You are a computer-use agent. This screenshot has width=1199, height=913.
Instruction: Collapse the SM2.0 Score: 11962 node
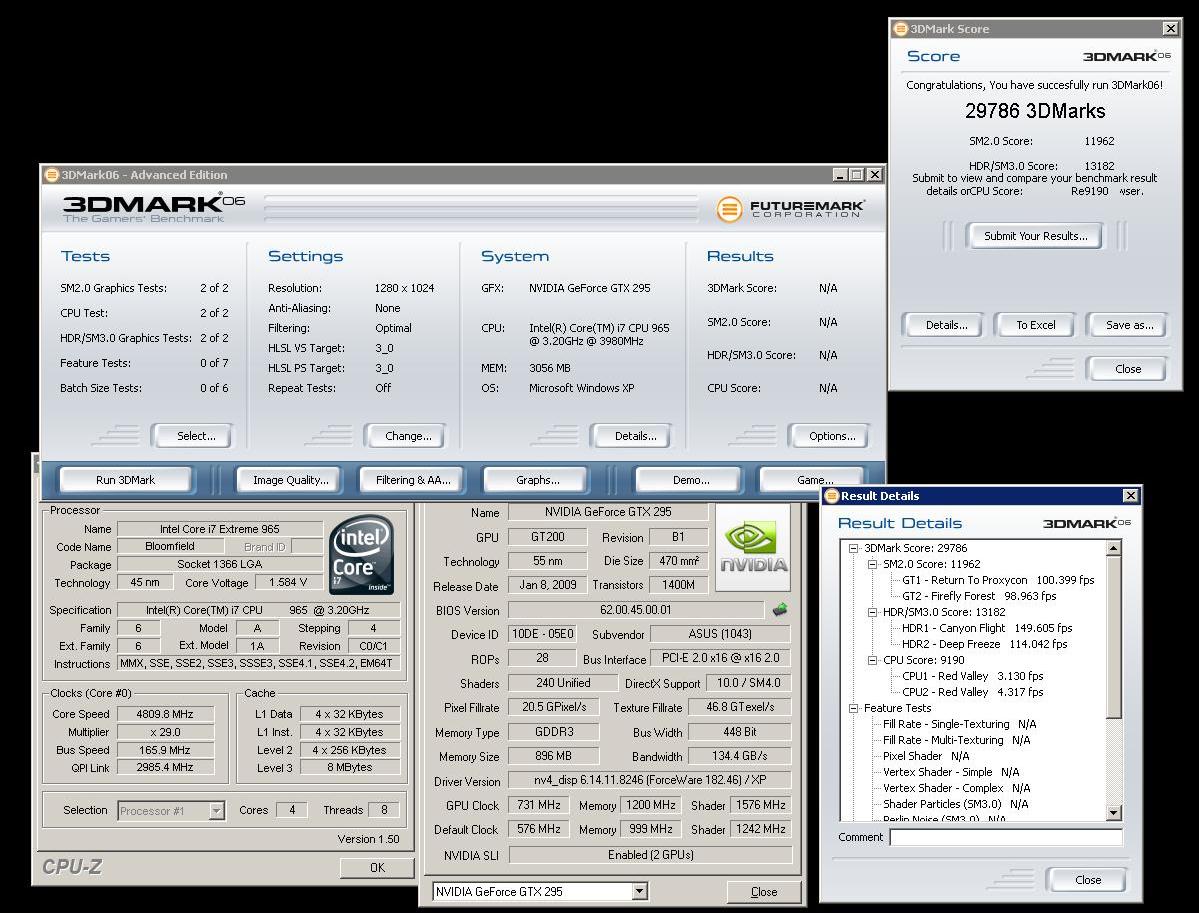coord(872,564)
